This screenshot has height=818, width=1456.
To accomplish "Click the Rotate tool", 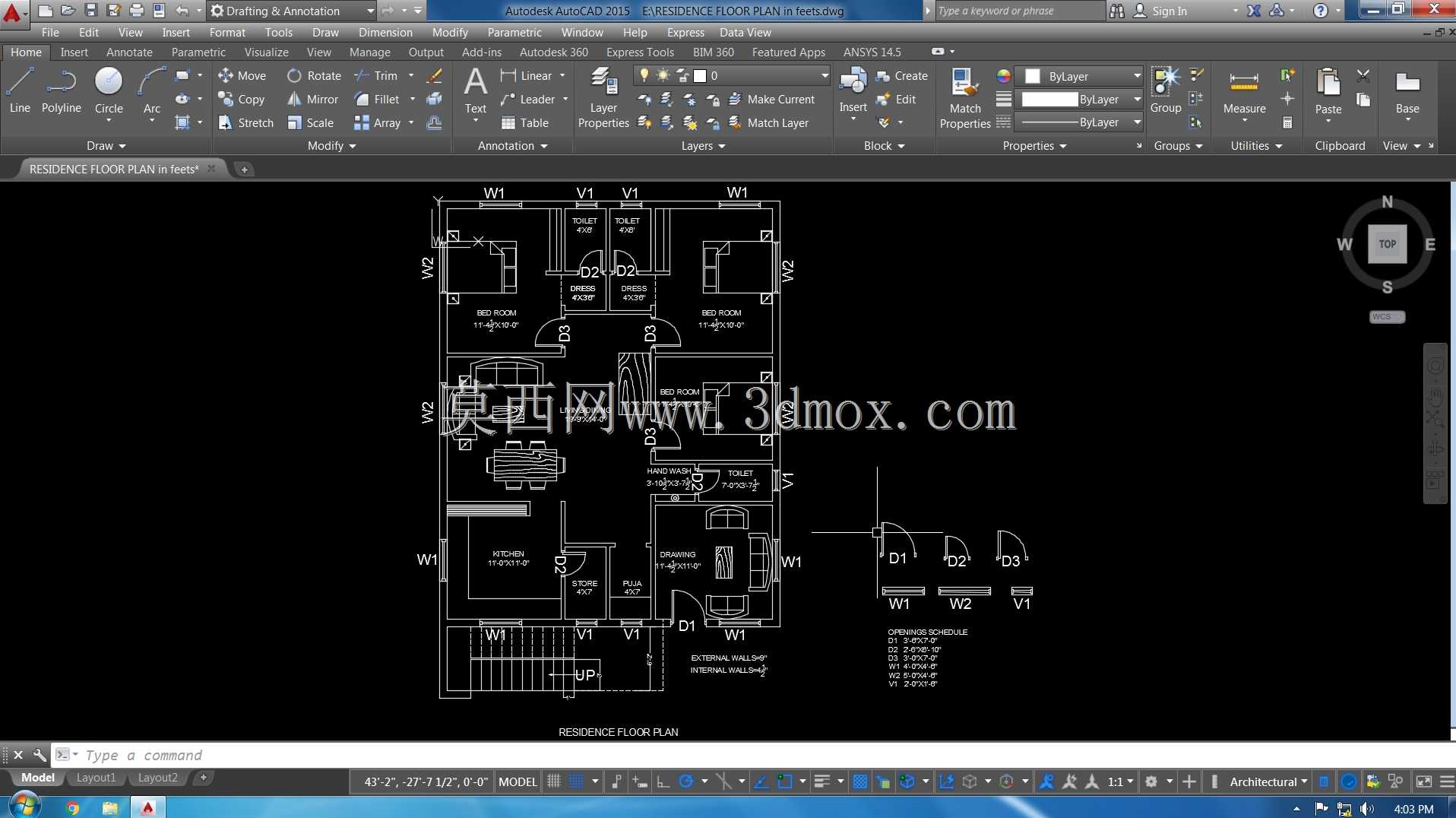I will tap(314, 76).
